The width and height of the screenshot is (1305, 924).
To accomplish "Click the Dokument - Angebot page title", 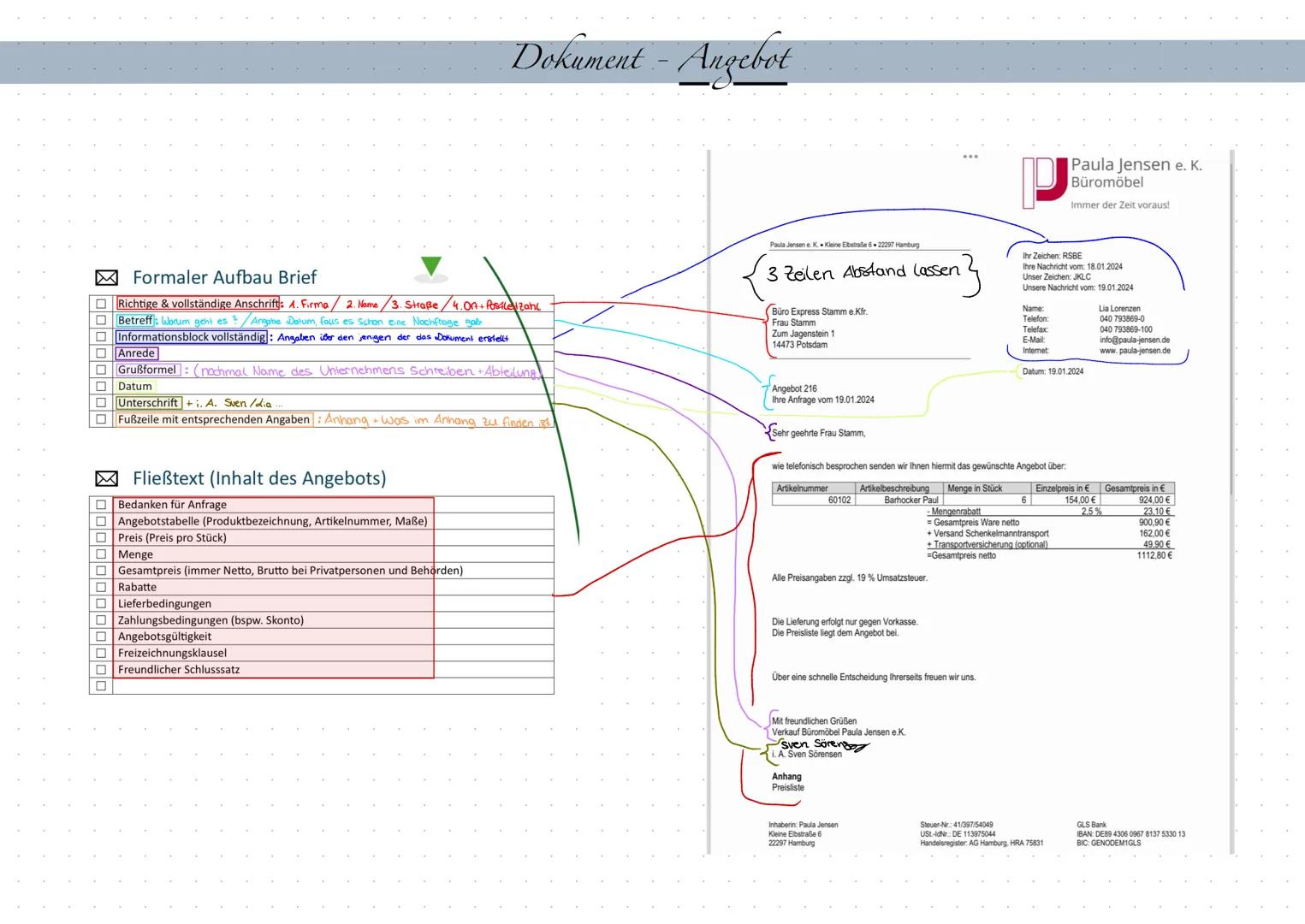I will (x=651, y=58).
